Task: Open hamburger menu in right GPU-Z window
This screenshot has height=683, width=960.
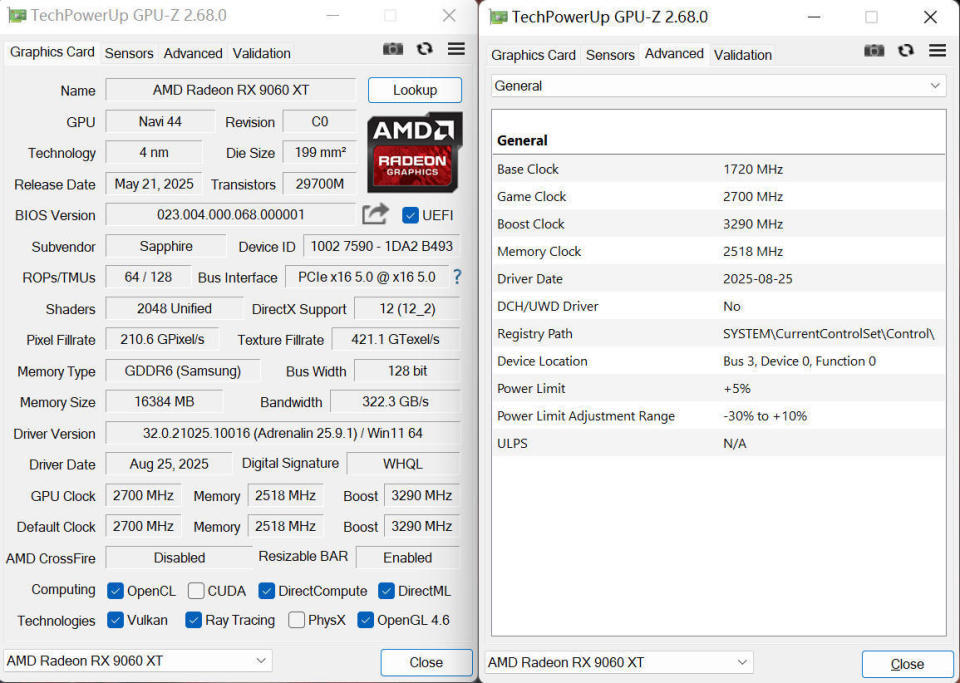Action: click(x=937, y=50)
